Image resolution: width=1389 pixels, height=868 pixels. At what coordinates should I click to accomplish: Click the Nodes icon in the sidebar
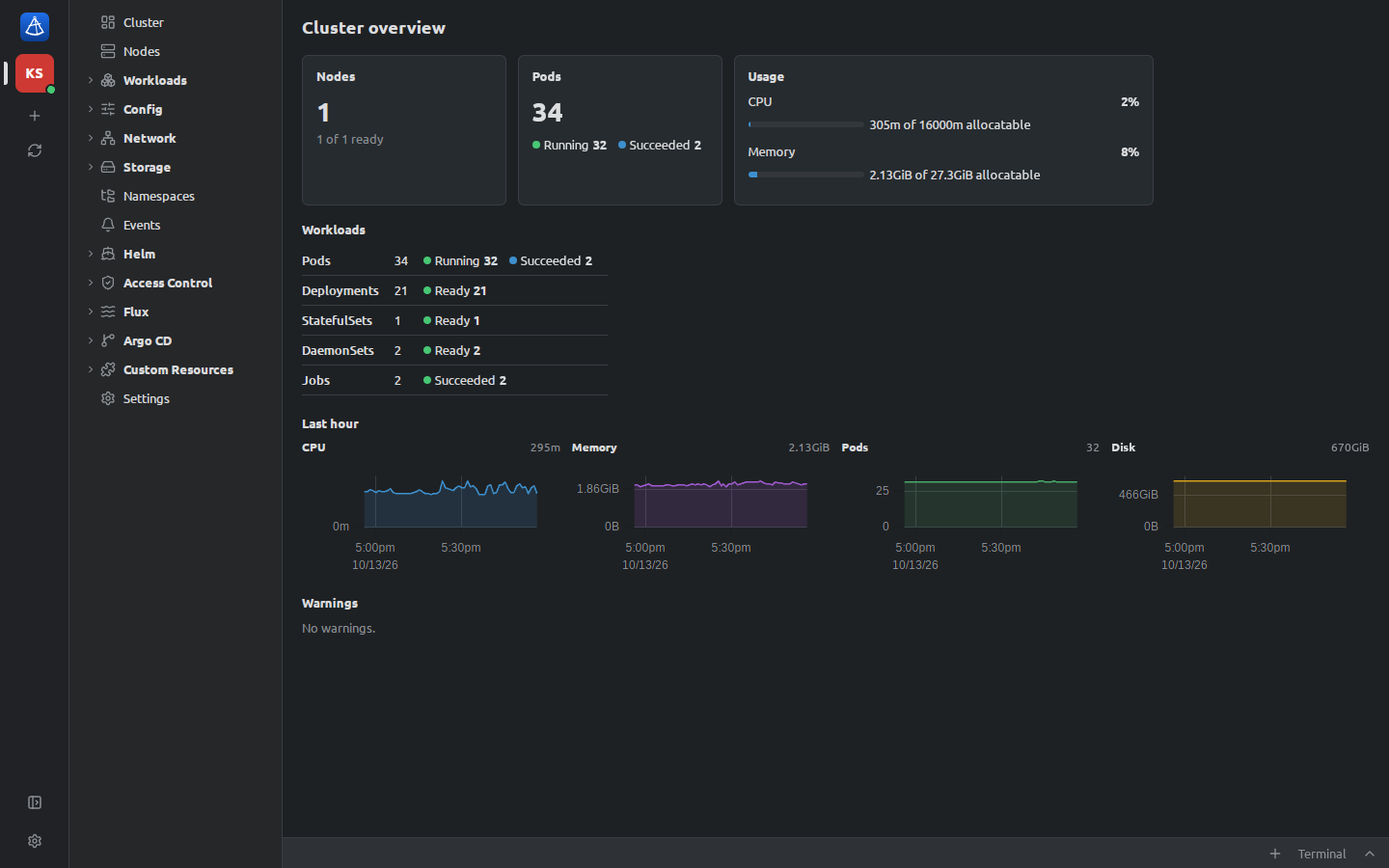tap(108, 51)
